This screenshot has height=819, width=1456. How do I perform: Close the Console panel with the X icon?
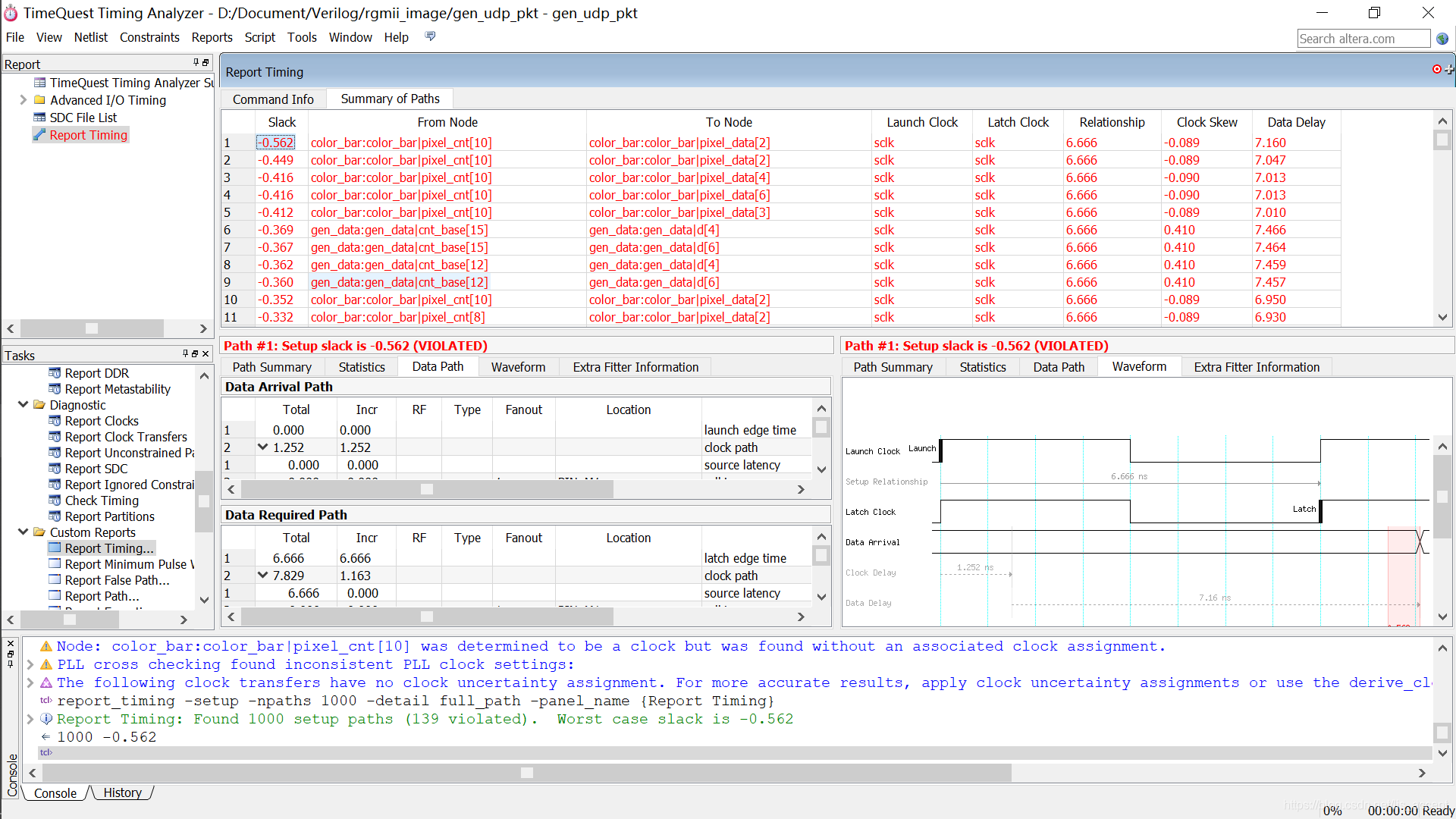11,643
